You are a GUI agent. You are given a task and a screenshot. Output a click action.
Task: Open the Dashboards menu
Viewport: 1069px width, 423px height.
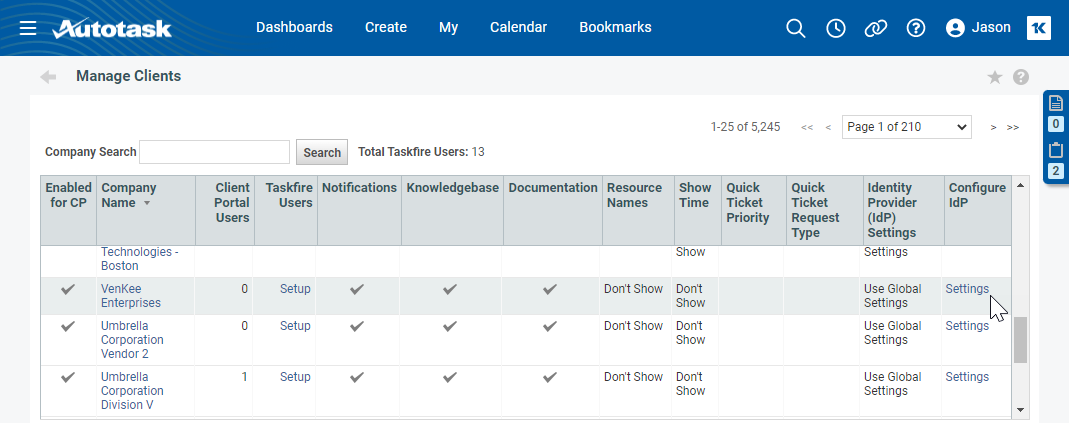tap(294, 28)
